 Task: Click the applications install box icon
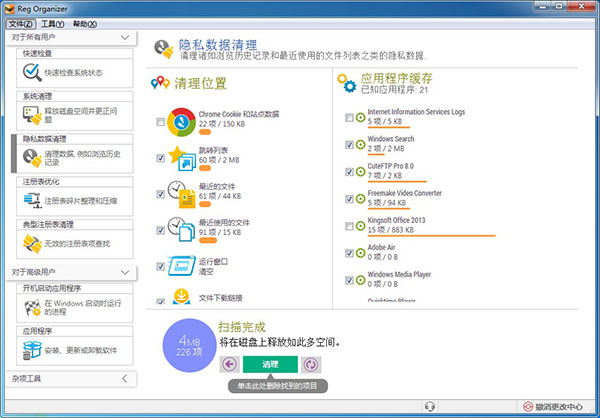tap(32, 350)
